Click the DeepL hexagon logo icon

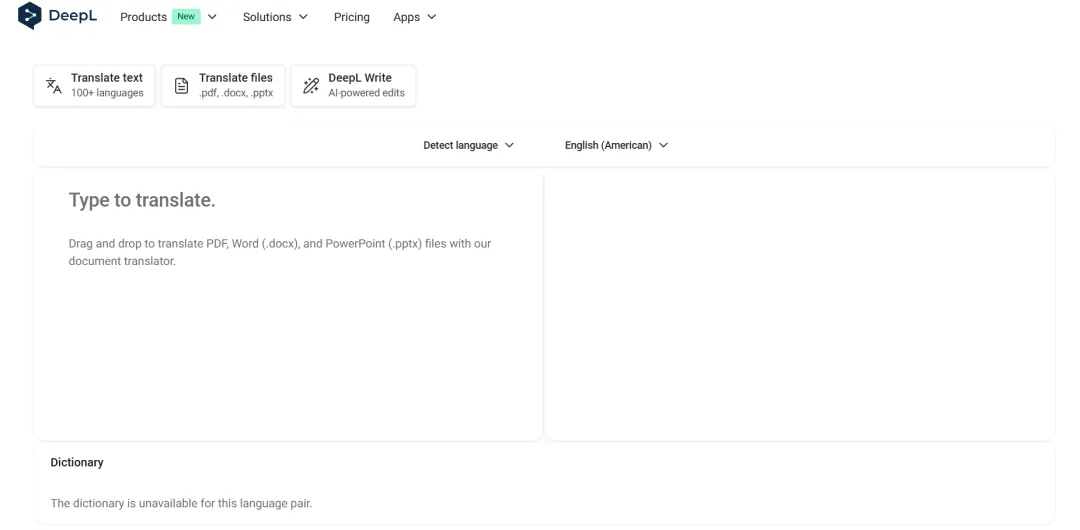[30, 16]
